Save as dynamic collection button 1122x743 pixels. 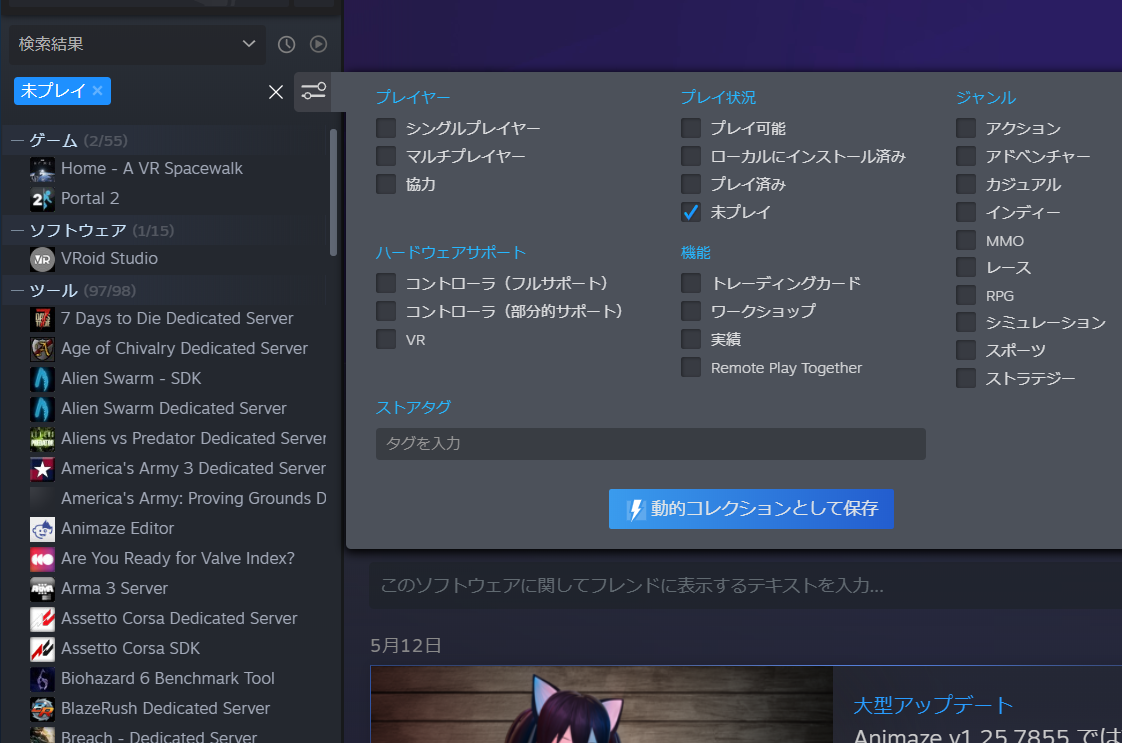751,509
